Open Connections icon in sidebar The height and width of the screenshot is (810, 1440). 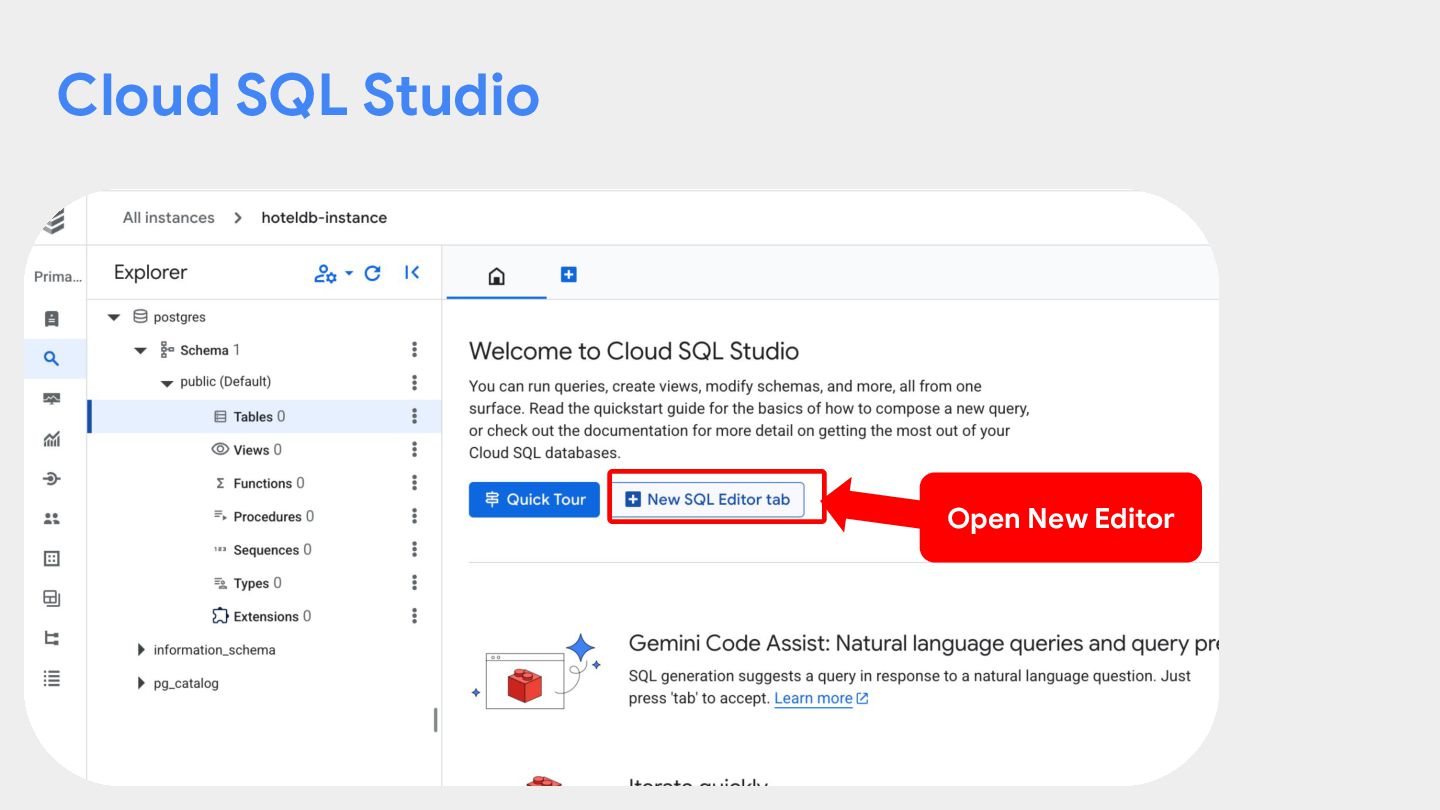52,479
